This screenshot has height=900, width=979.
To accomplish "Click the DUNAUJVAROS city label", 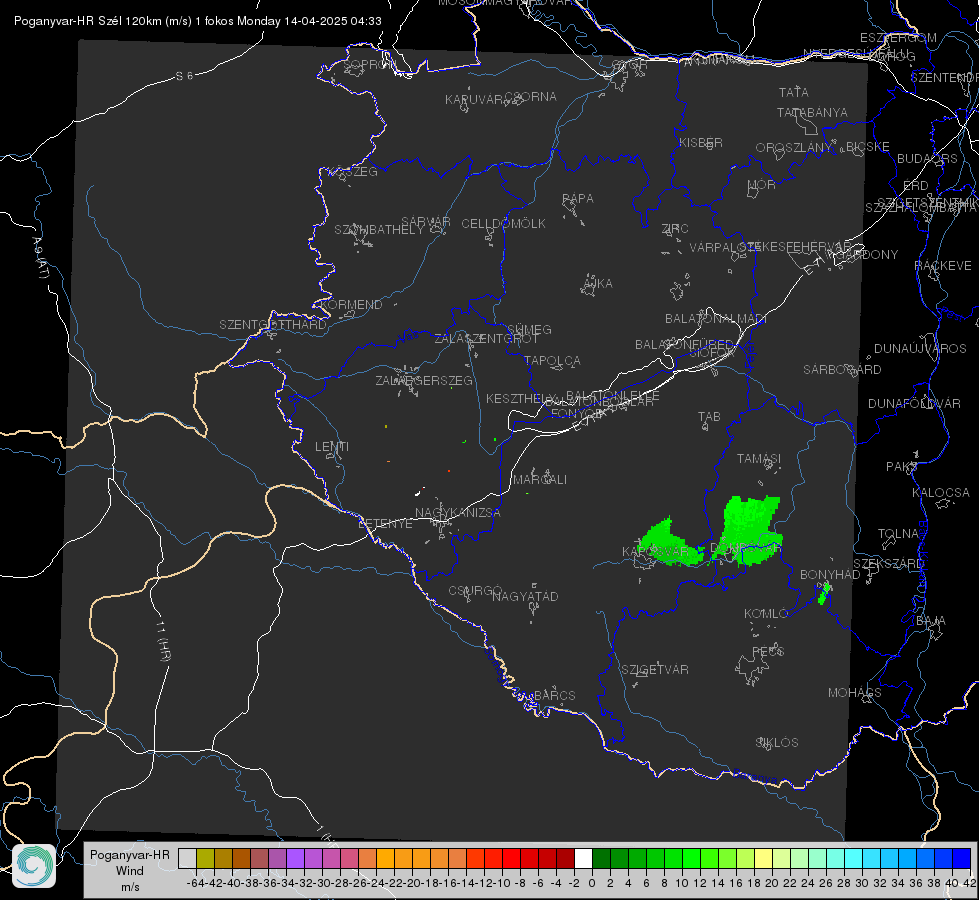I will pos(920,349).
